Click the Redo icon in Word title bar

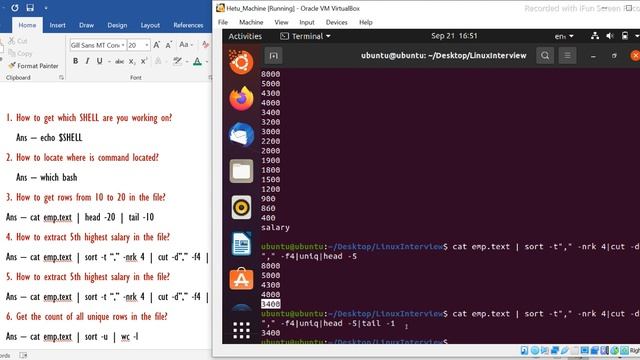[15, 8]
